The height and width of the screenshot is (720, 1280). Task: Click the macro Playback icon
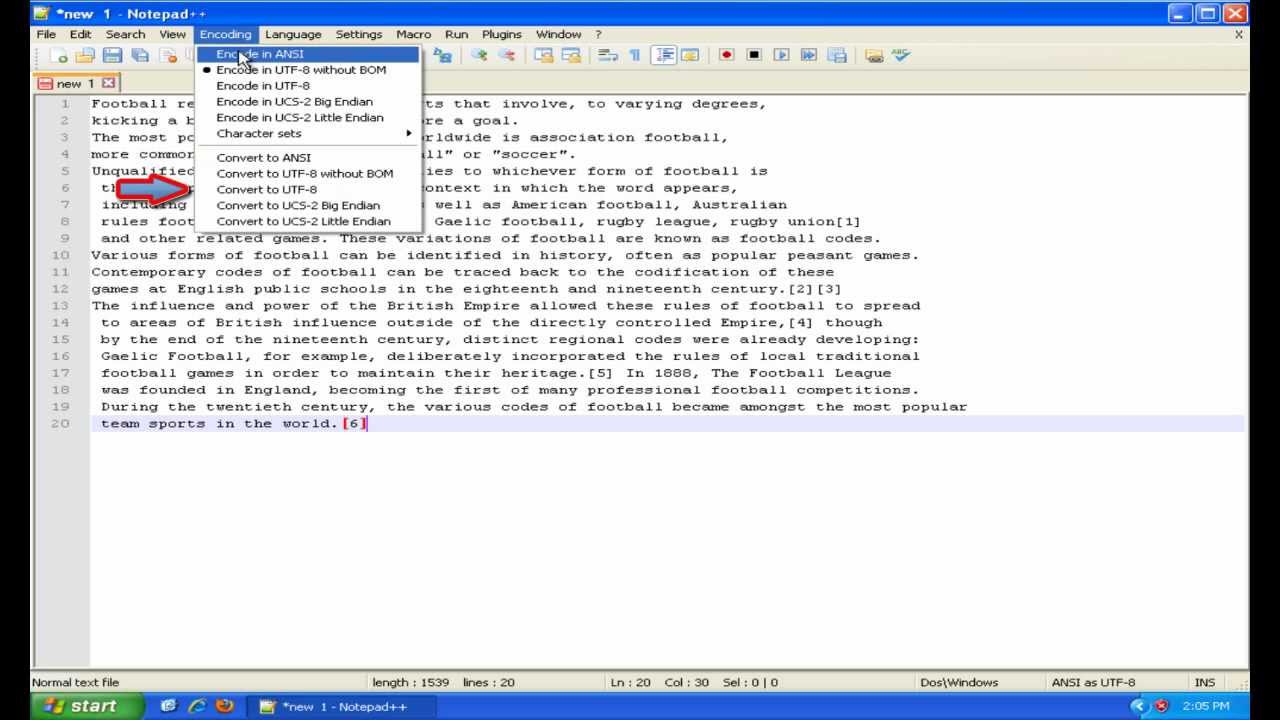click(781, 56)
